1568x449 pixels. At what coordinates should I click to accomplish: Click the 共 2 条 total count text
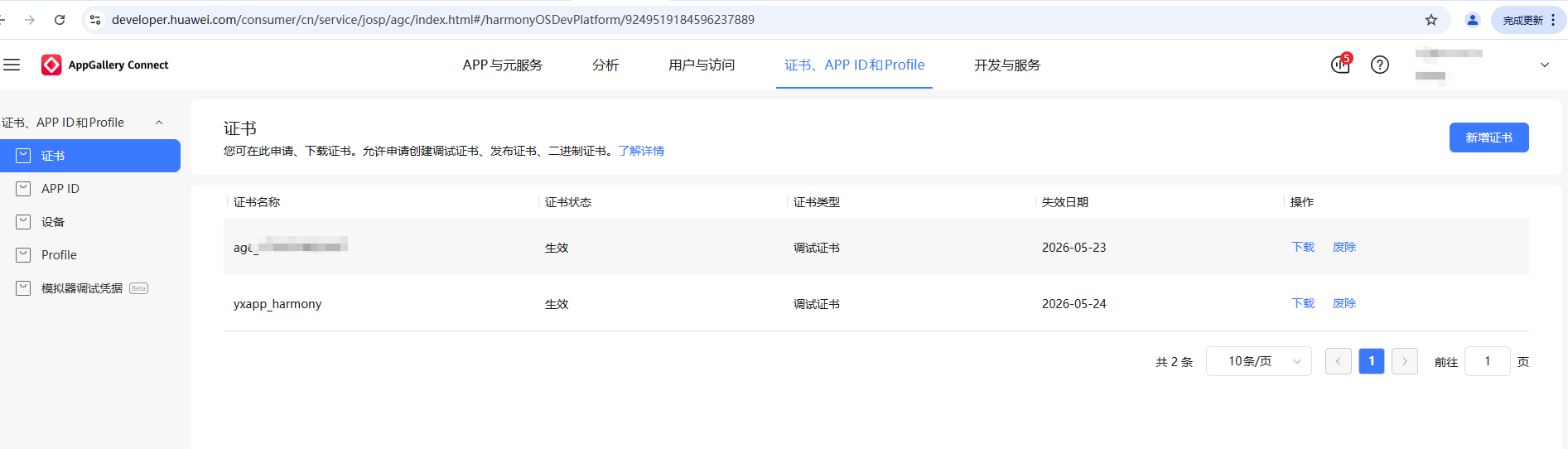coord(1175,362)
